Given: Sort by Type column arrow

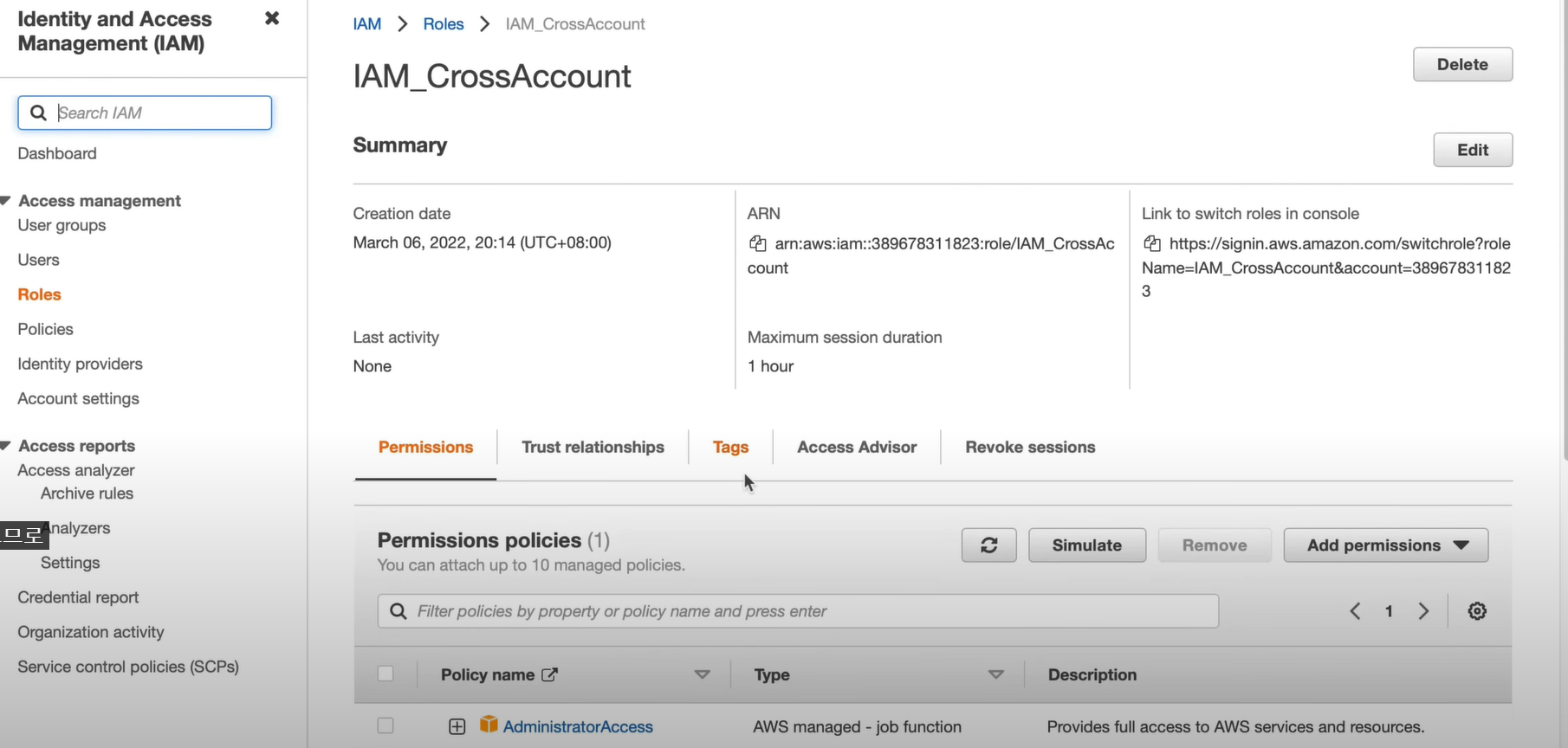Looking at the screenshot, I should [996, 674].
